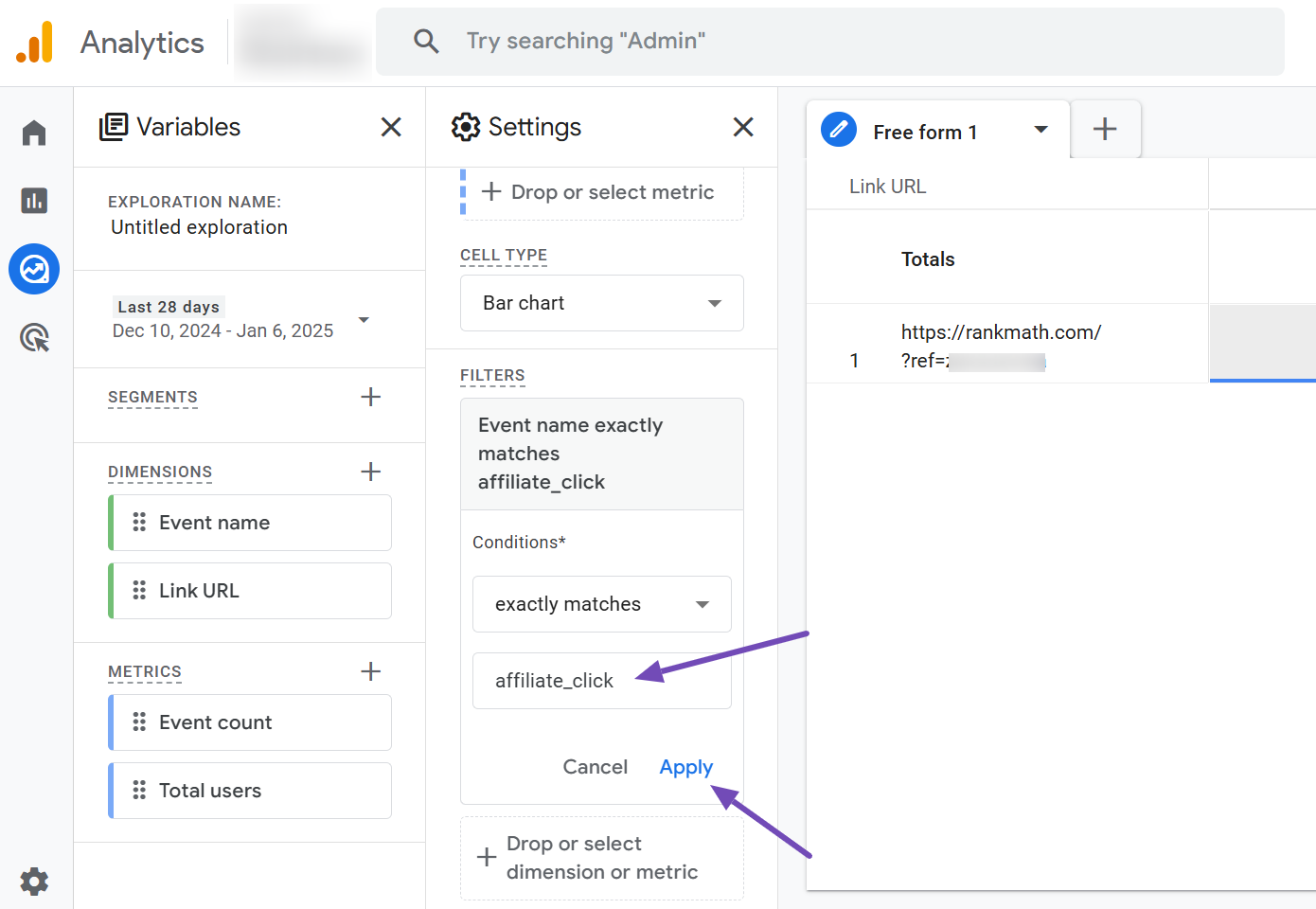1316x909 pixels.
Task: Click the affiliate_click filter value field
Action: tap(601, 681)
